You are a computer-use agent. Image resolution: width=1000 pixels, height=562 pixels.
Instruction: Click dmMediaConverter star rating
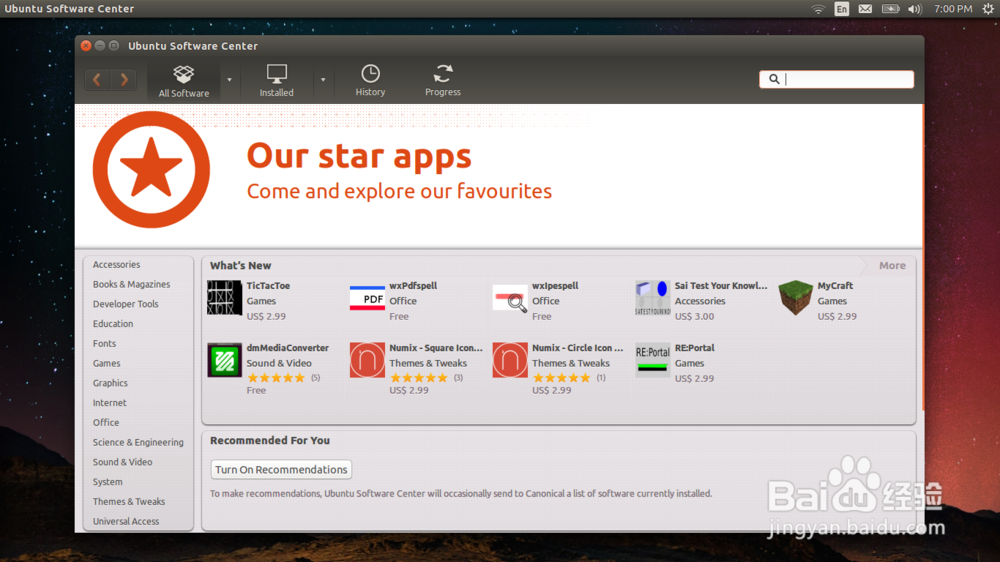pos(276,378)
